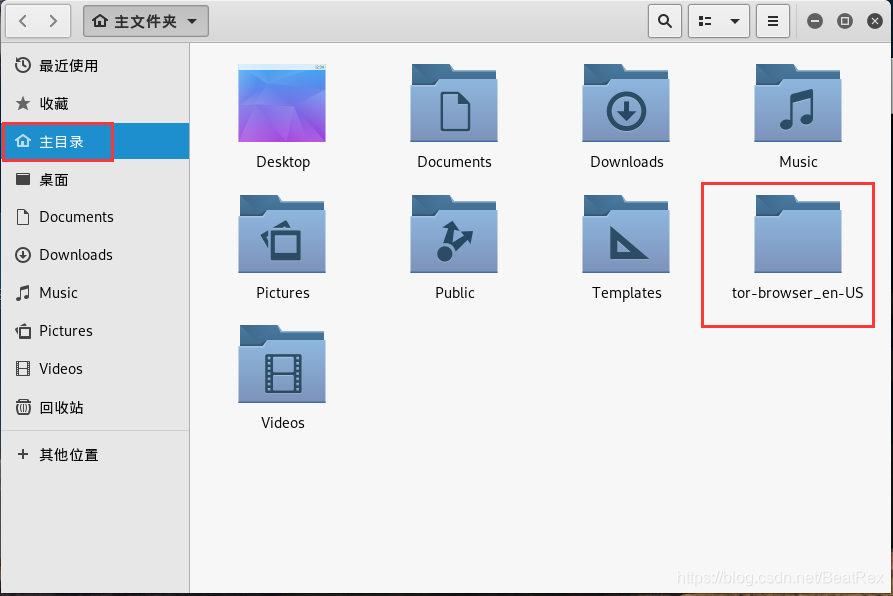Toggle list view icon in toolbar

(705, 21)
